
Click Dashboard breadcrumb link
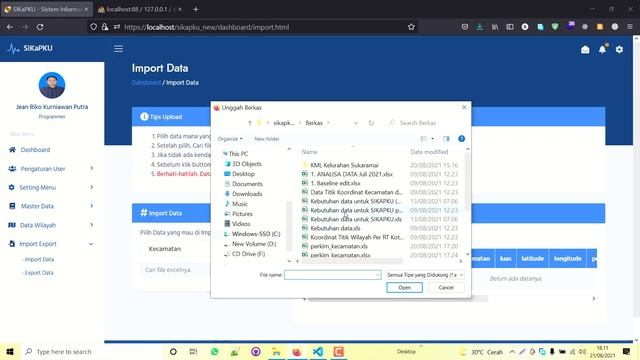(x=146, y=82)
